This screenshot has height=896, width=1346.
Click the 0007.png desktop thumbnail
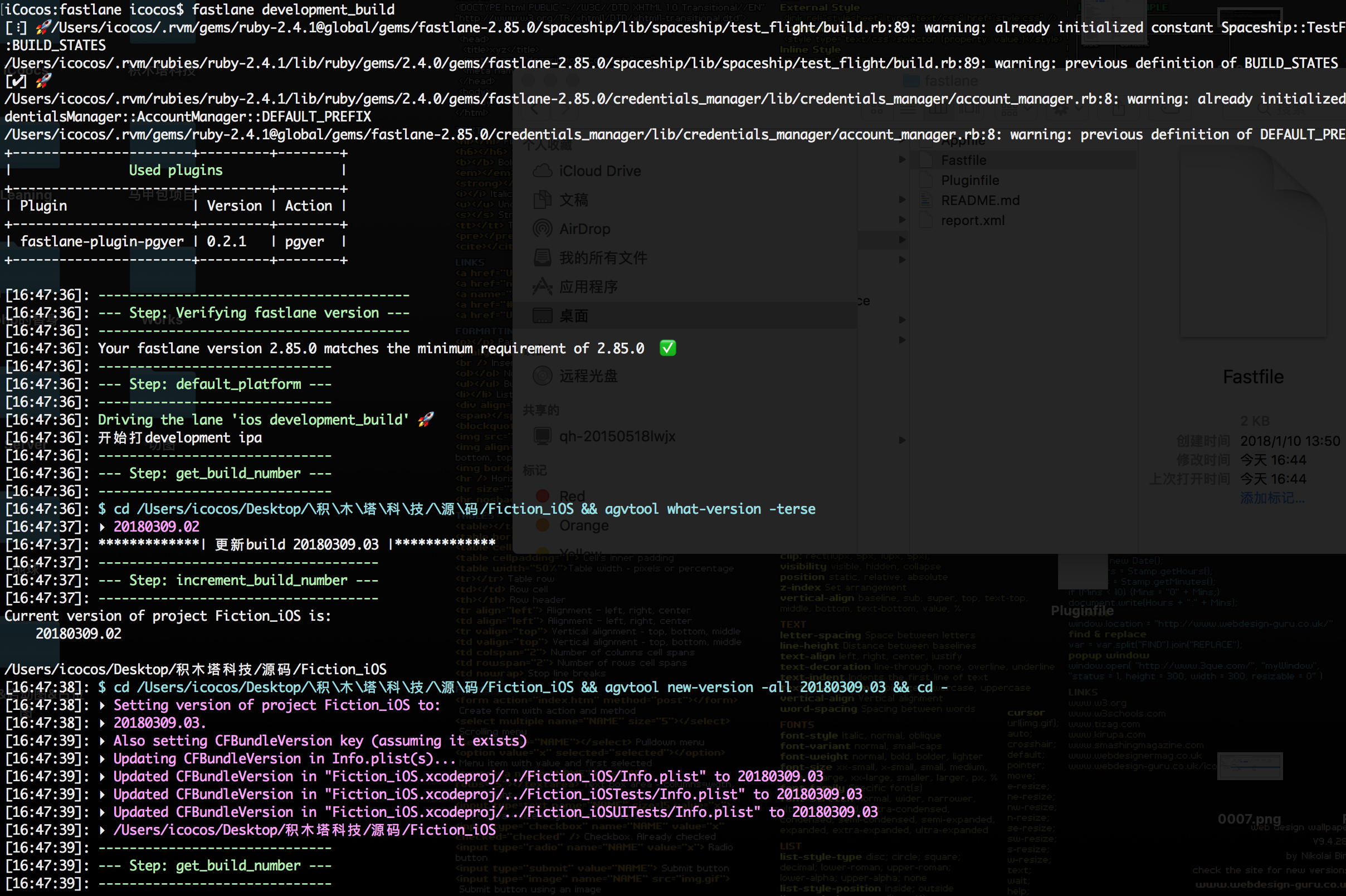click(1250, 766)
